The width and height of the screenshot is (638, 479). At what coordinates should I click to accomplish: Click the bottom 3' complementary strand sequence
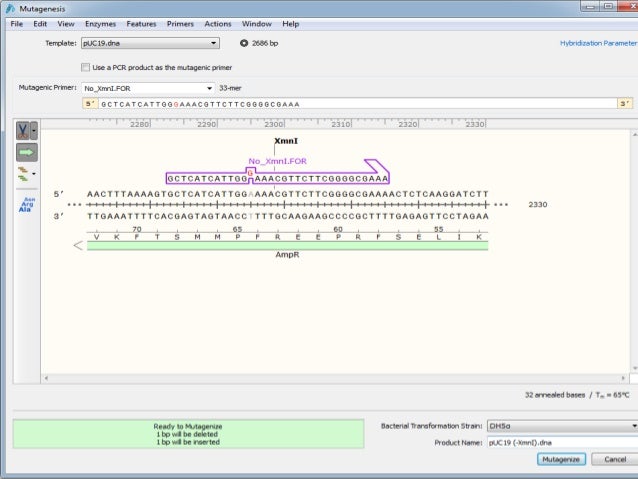(x=287, y=216)
